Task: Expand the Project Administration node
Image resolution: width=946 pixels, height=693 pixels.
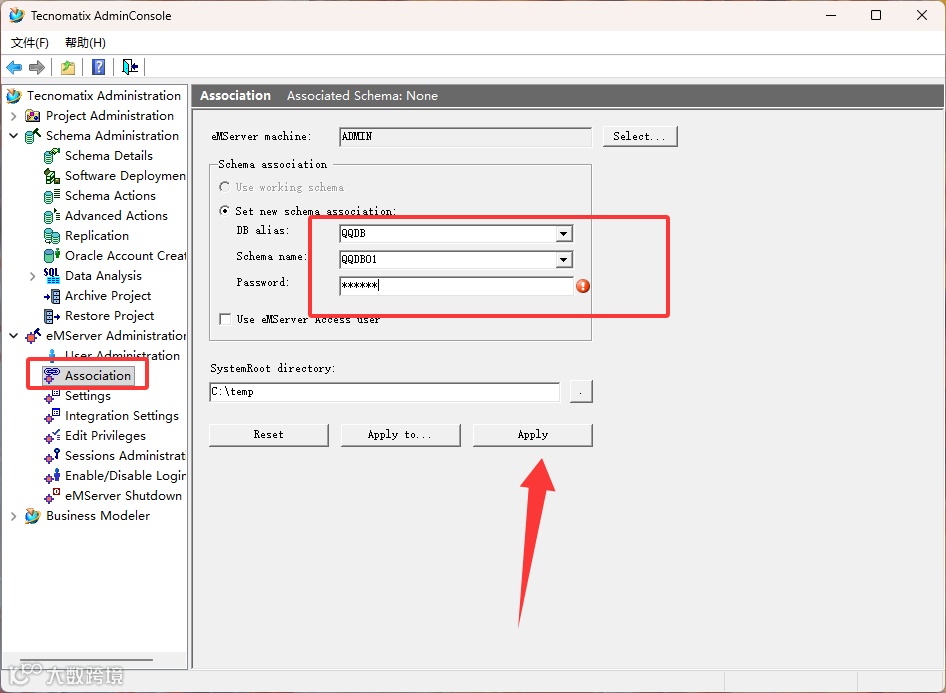Action: pyautogui.click(x=13, y=116)
